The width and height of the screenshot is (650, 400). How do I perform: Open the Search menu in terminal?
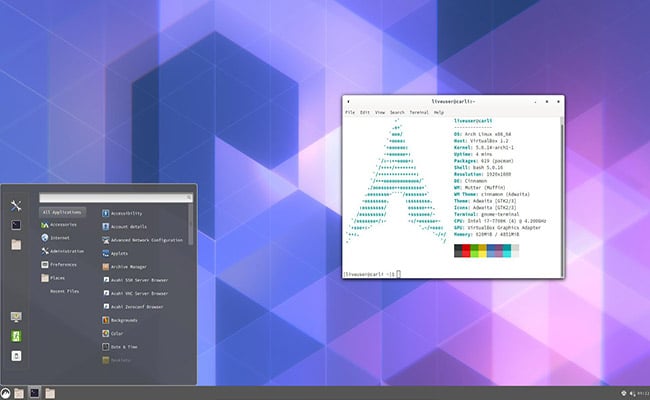pos(397,112)
